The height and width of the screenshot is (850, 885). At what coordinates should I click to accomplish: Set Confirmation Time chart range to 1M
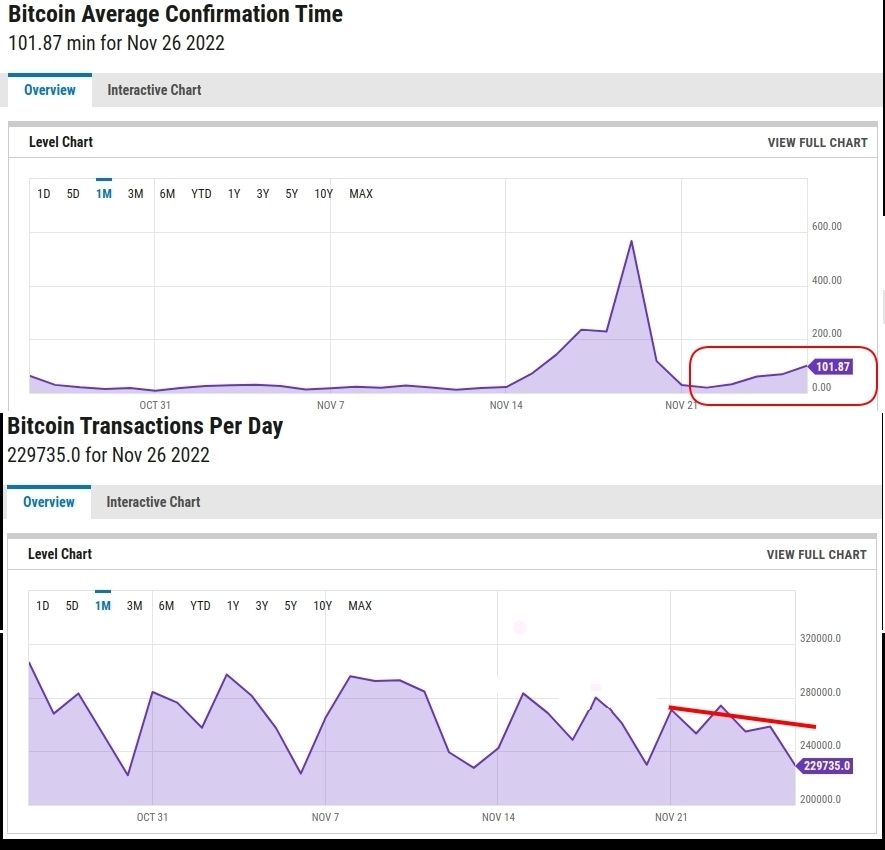pos(104,194)
